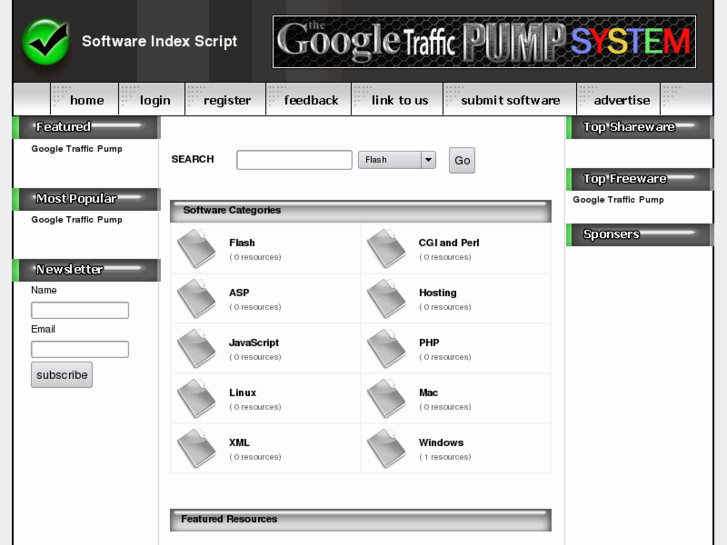Open the Hosting category folder icon
Screen dimensions: 727x545
(x=387, y=298)
